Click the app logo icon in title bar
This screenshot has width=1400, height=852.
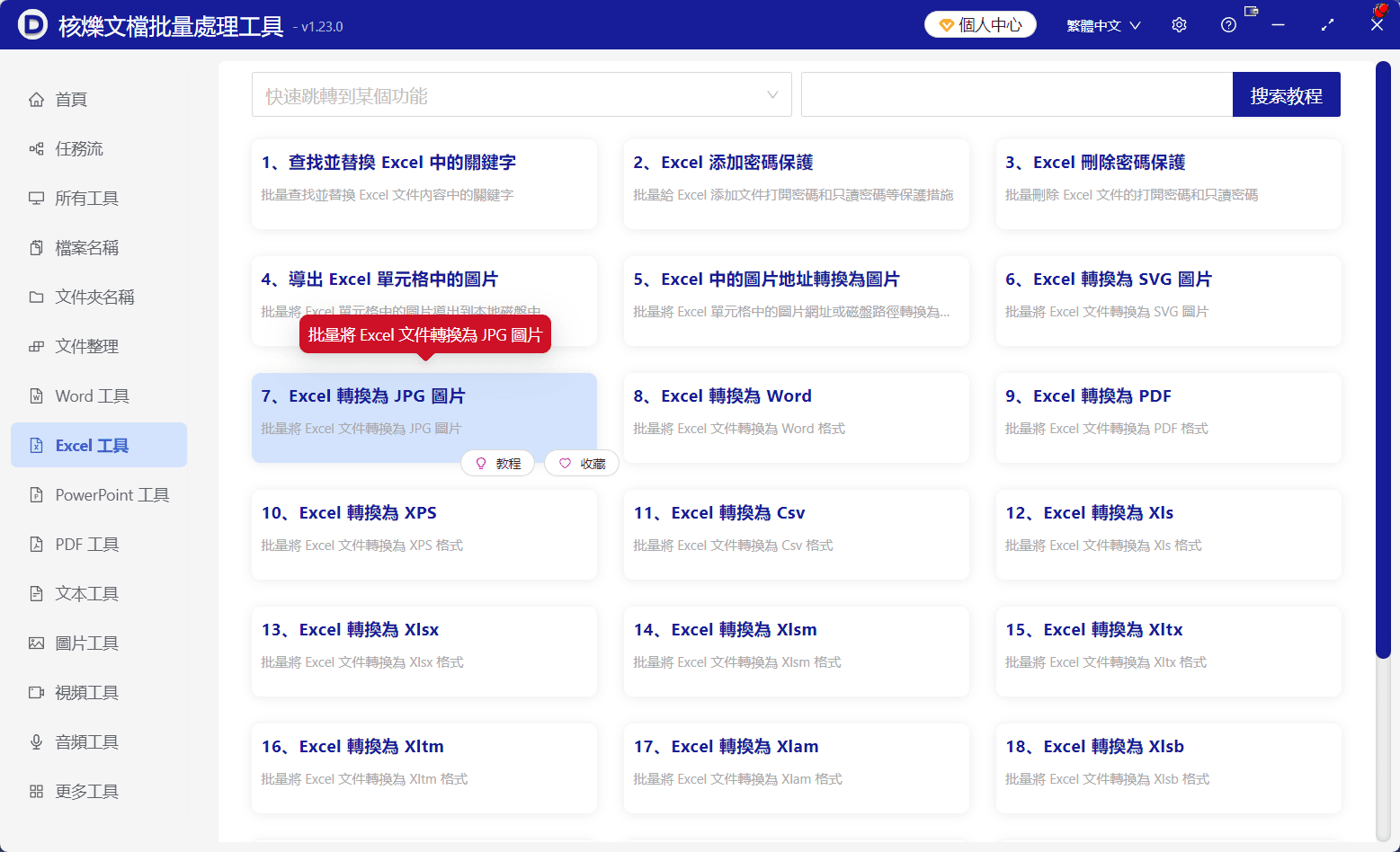click(32, 25)
